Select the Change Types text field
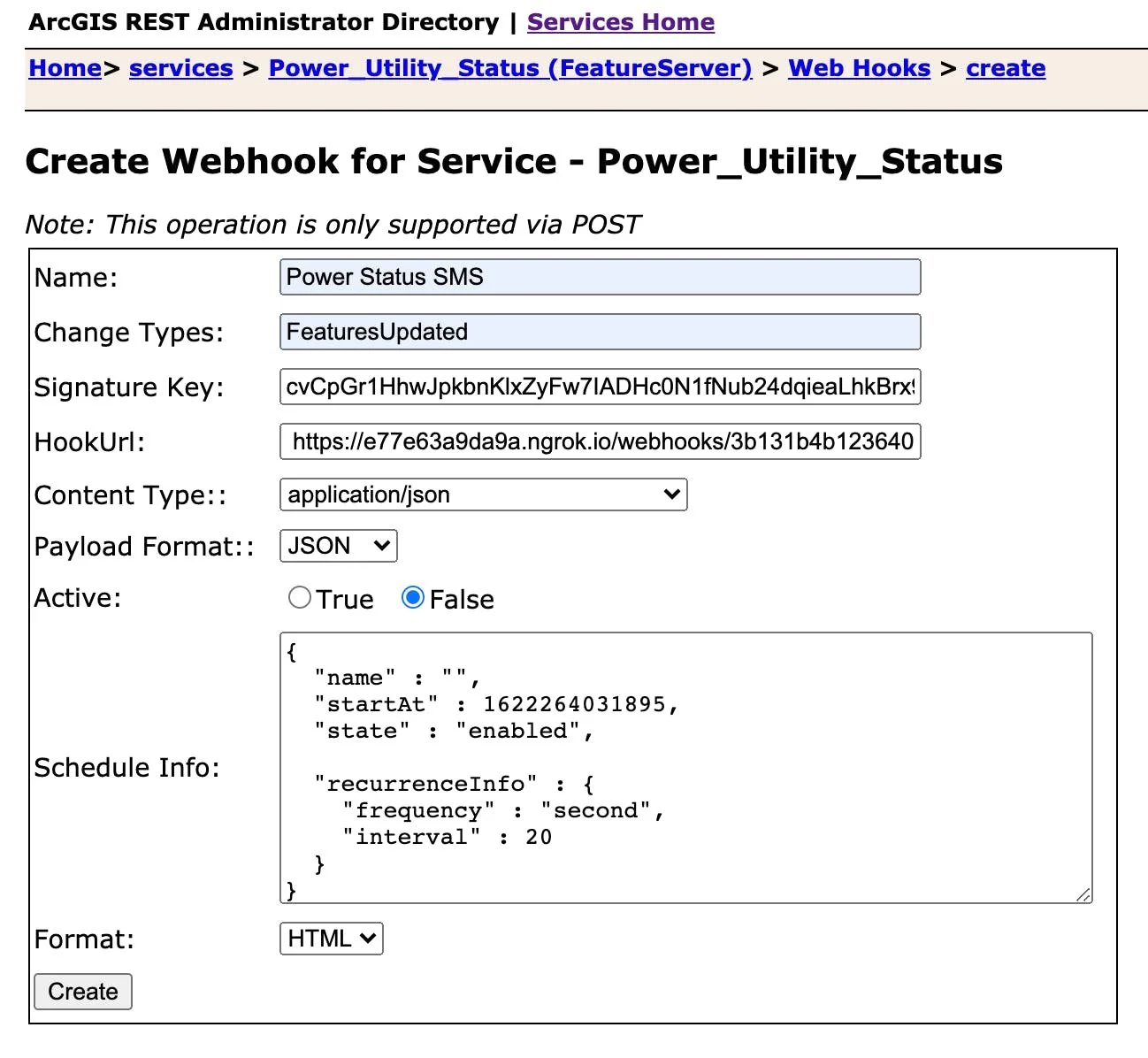The image size is (1148, 1058). tap(600, 332)
